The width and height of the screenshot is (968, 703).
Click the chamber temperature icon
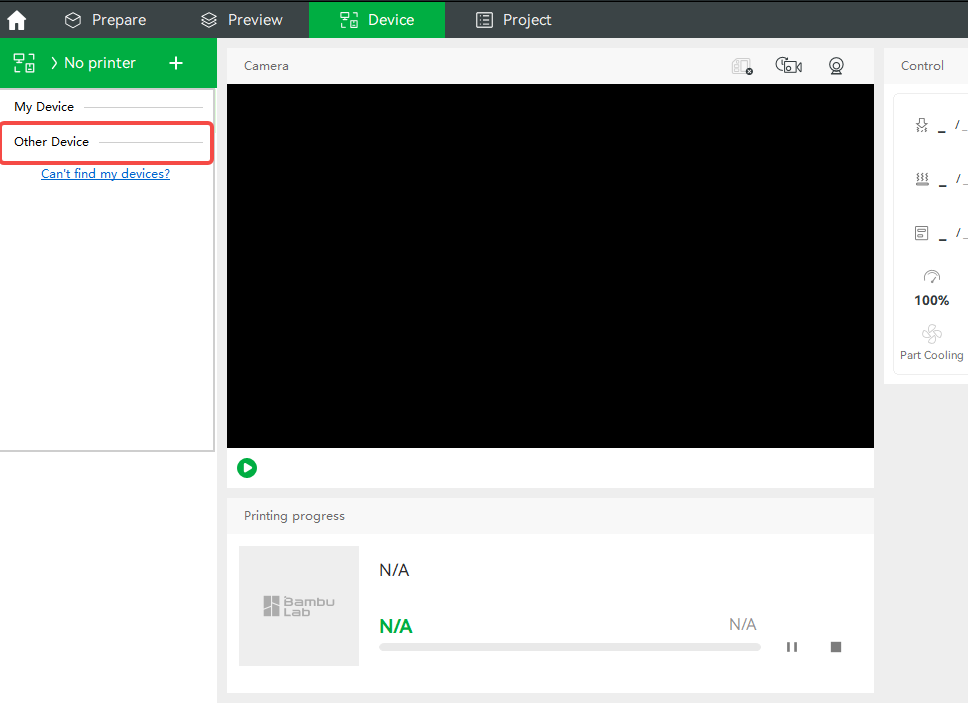coord(921,233)
